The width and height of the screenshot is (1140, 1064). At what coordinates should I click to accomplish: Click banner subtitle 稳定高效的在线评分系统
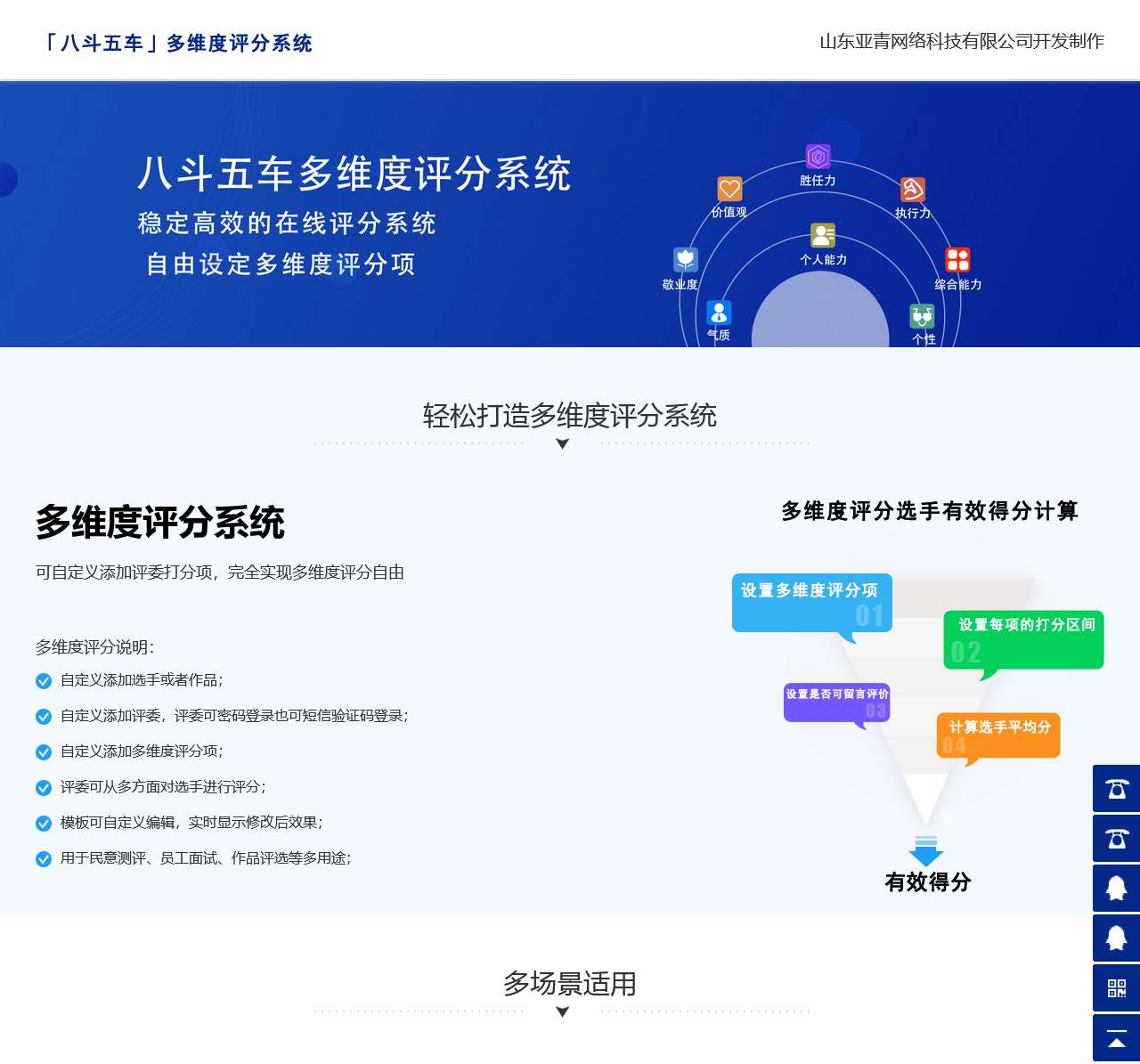(x=287, y=223)
